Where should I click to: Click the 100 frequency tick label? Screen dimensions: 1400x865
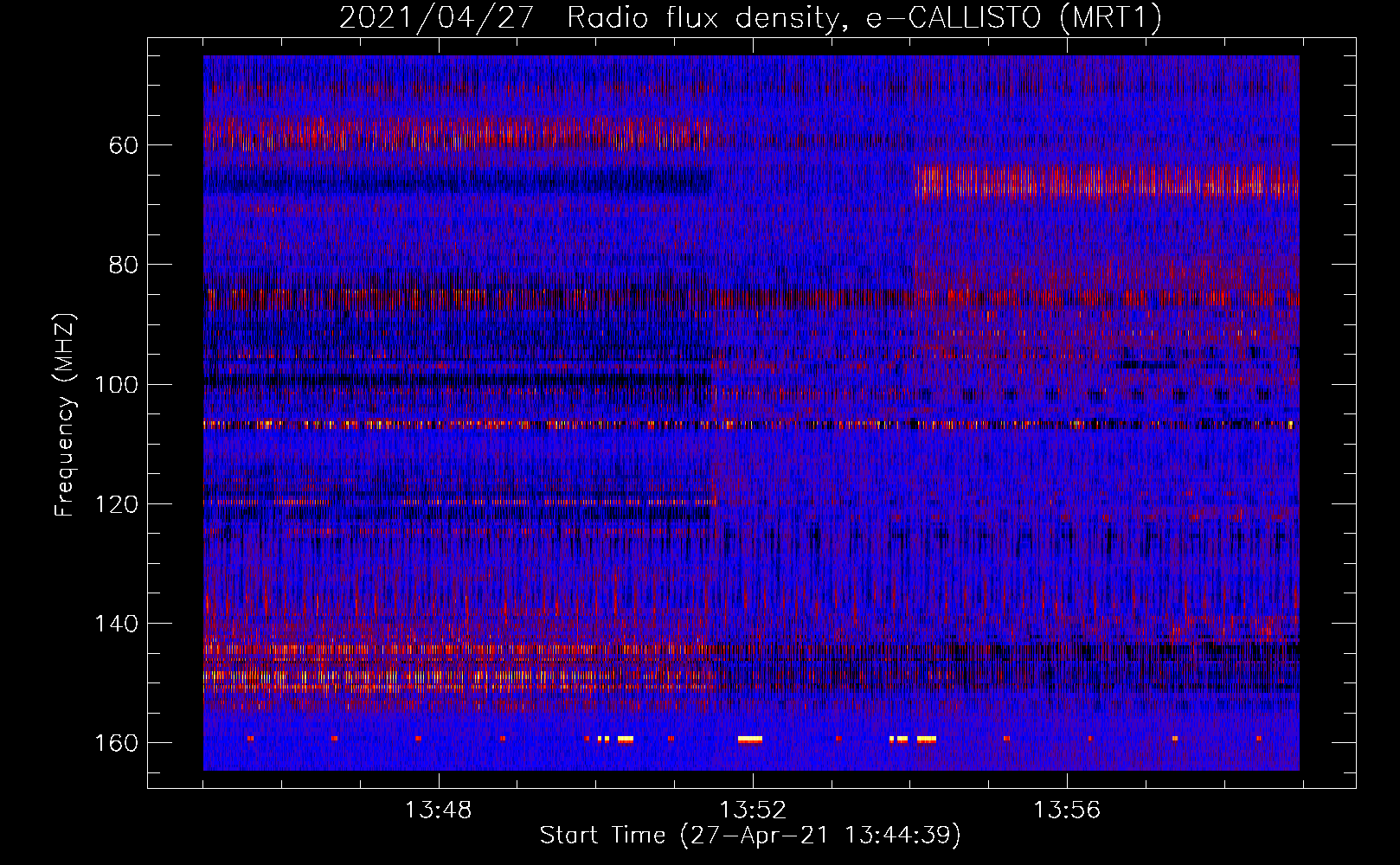coord(117,385)
